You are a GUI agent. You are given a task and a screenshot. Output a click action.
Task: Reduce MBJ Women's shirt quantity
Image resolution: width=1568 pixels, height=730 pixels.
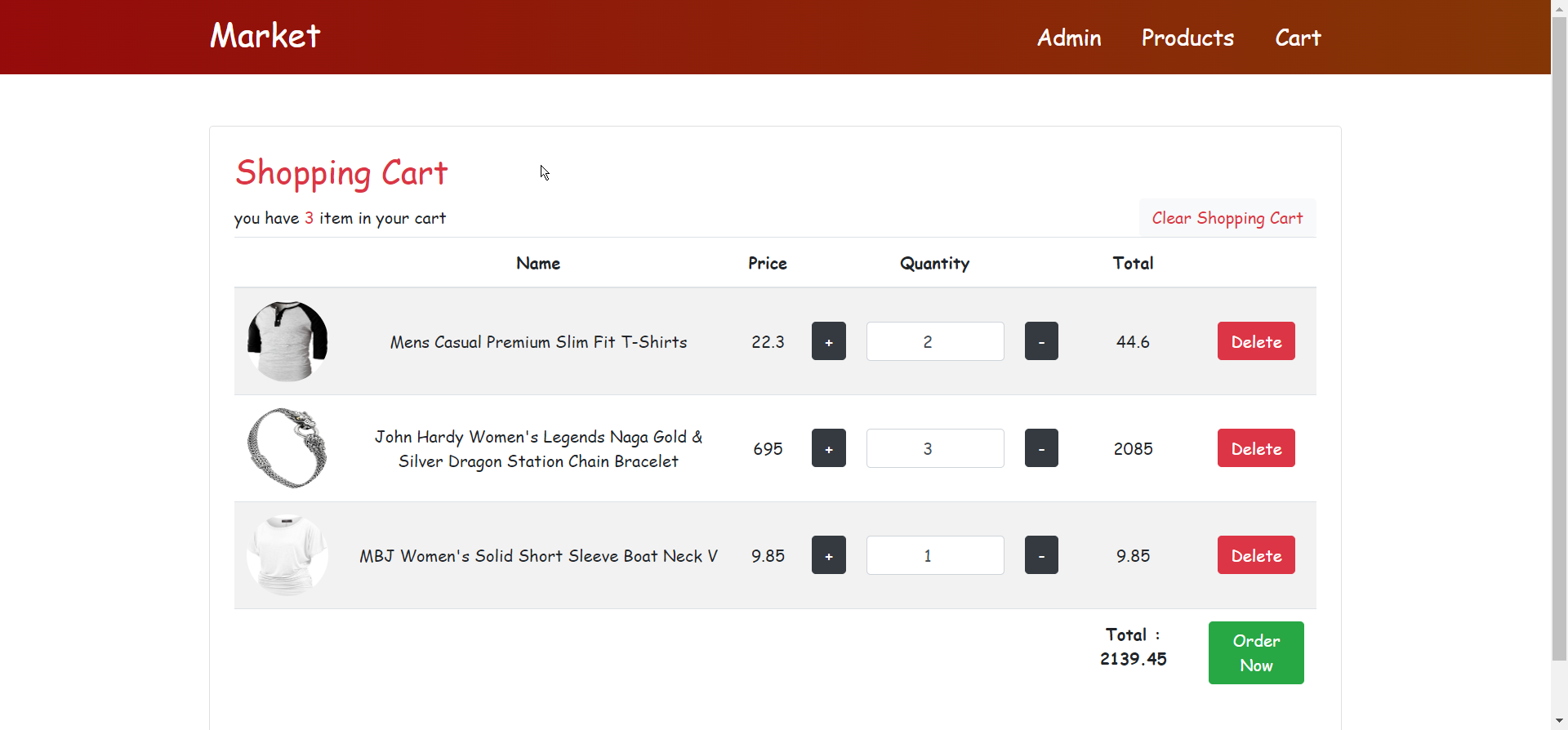(x=1041, y=555)
